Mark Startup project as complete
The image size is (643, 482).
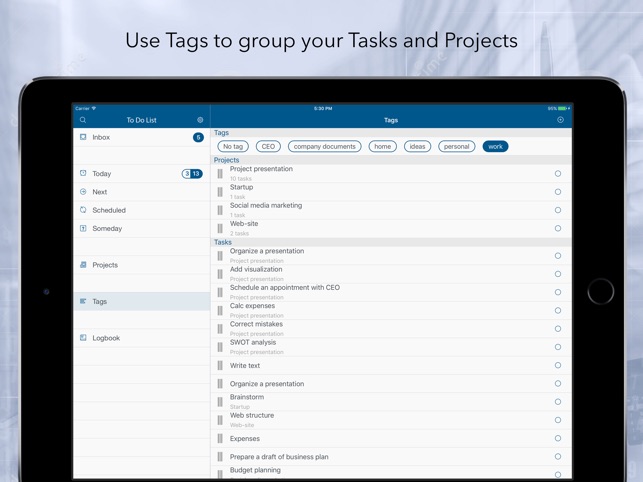coord(558,192)
